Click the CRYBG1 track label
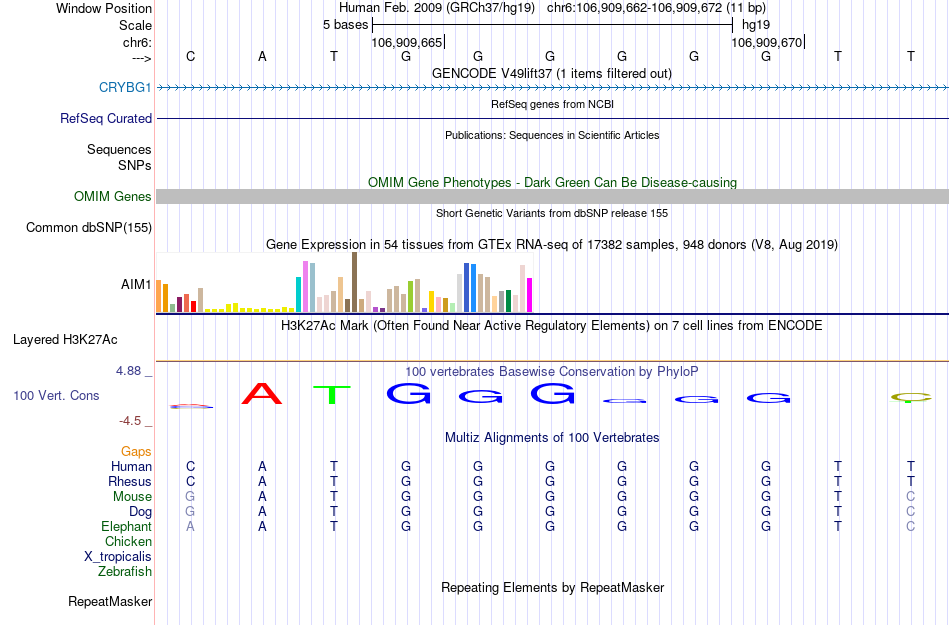 (125, 88)
